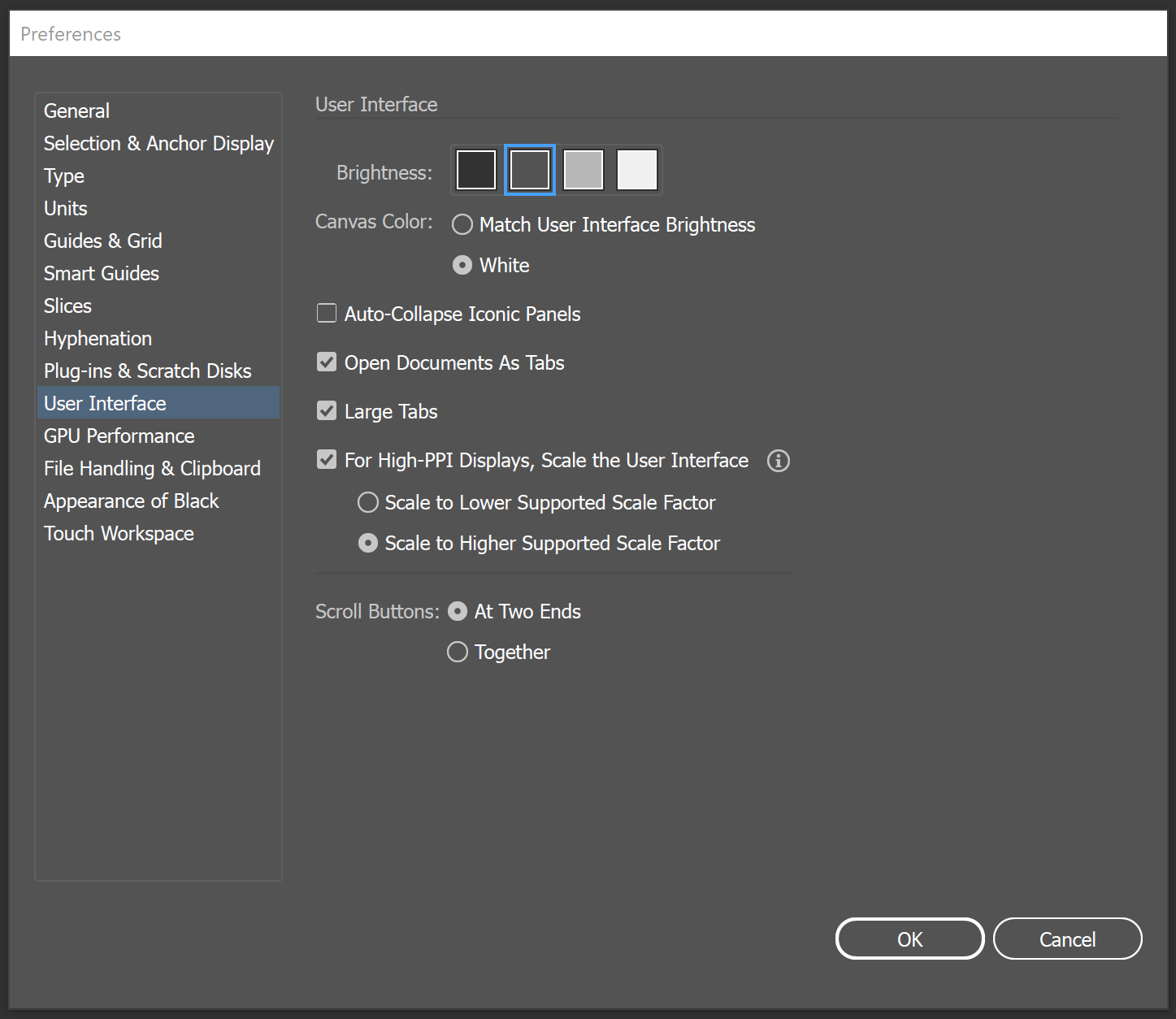This screenshot has height=1019, width=1176.
Task: Click OK to apply preferences
Action: [909, 939]
